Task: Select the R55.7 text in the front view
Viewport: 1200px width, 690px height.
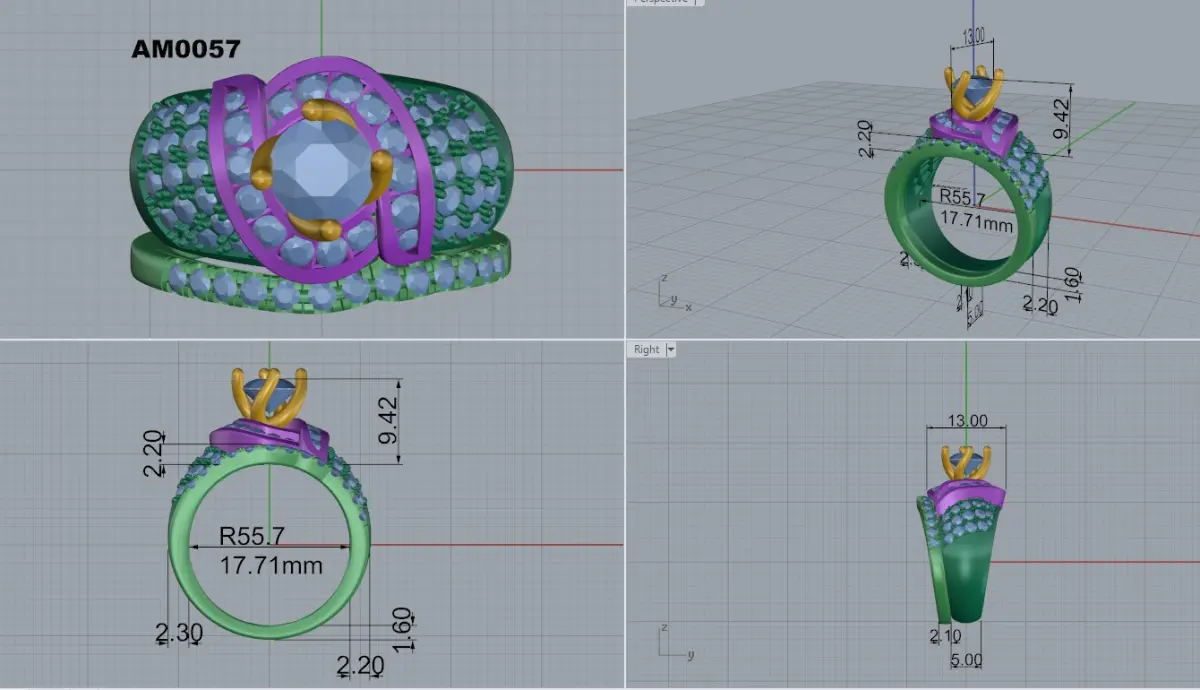Action: click(x=252, y=538)
